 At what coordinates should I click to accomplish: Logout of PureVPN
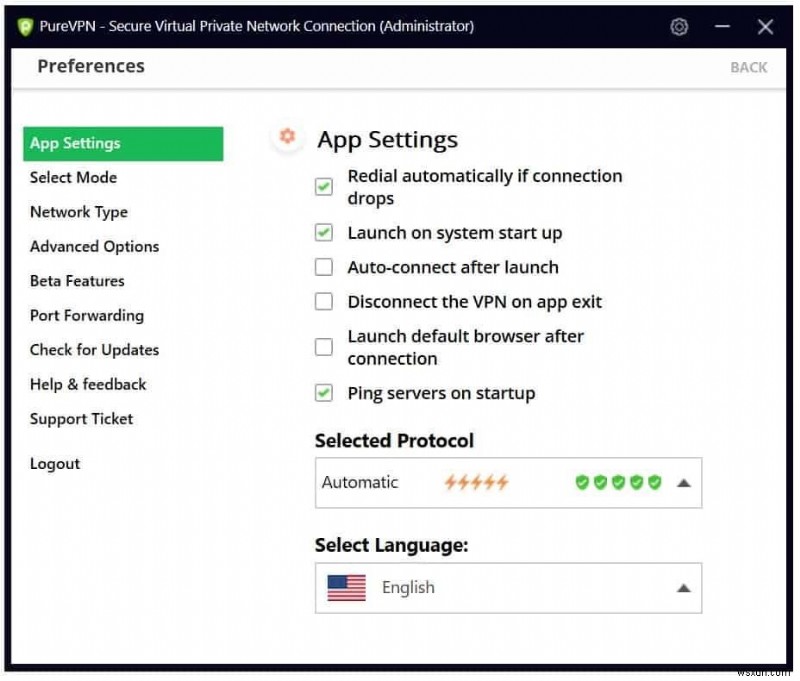55,463
